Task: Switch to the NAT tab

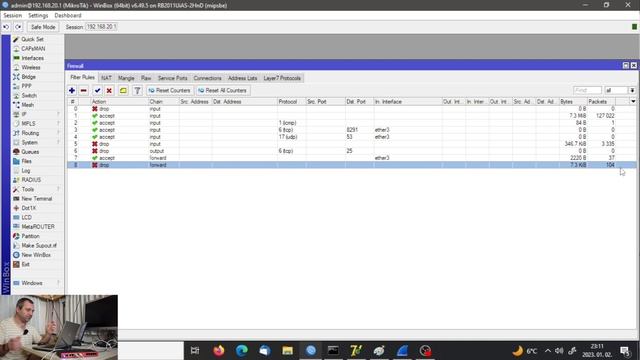Action: [x=106, y=78]
